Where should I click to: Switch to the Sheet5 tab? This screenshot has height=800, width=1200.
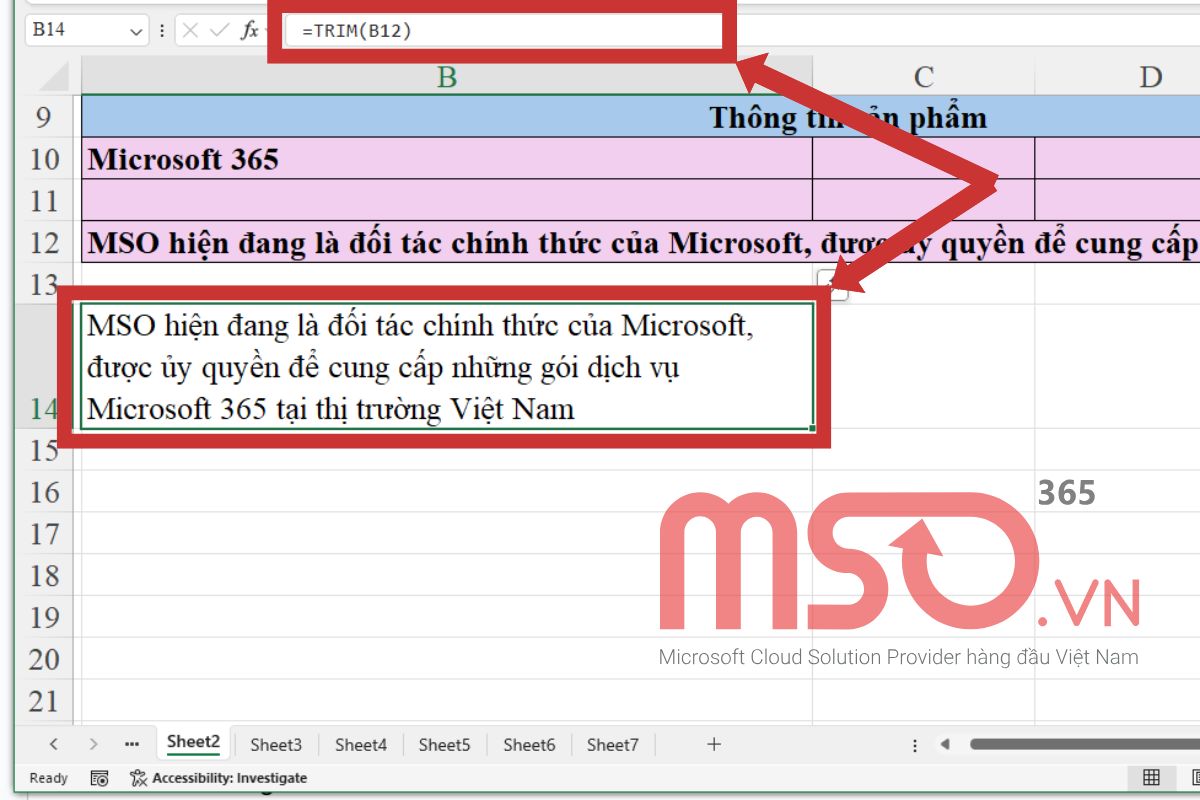444,744
